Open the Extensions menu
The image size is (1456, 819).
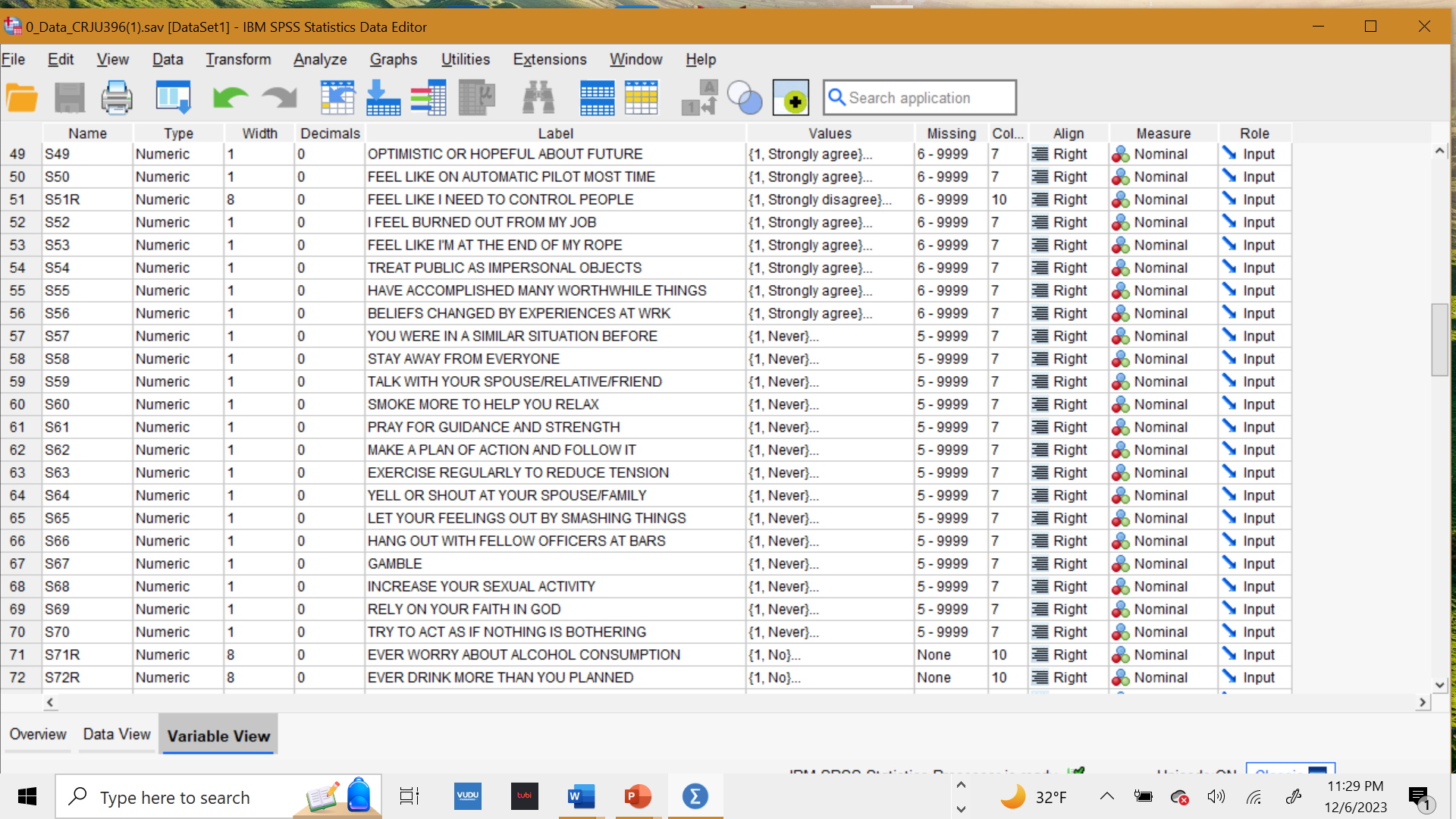click(550, 59)
